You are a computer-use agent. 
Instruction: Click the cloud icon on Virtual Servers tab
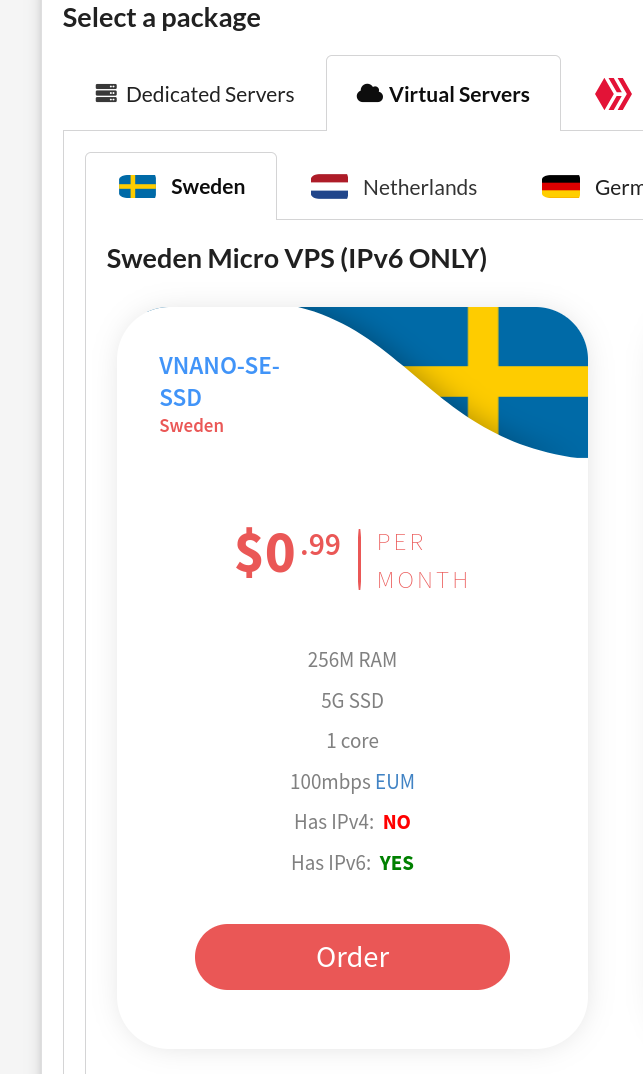tap(369, 94)
